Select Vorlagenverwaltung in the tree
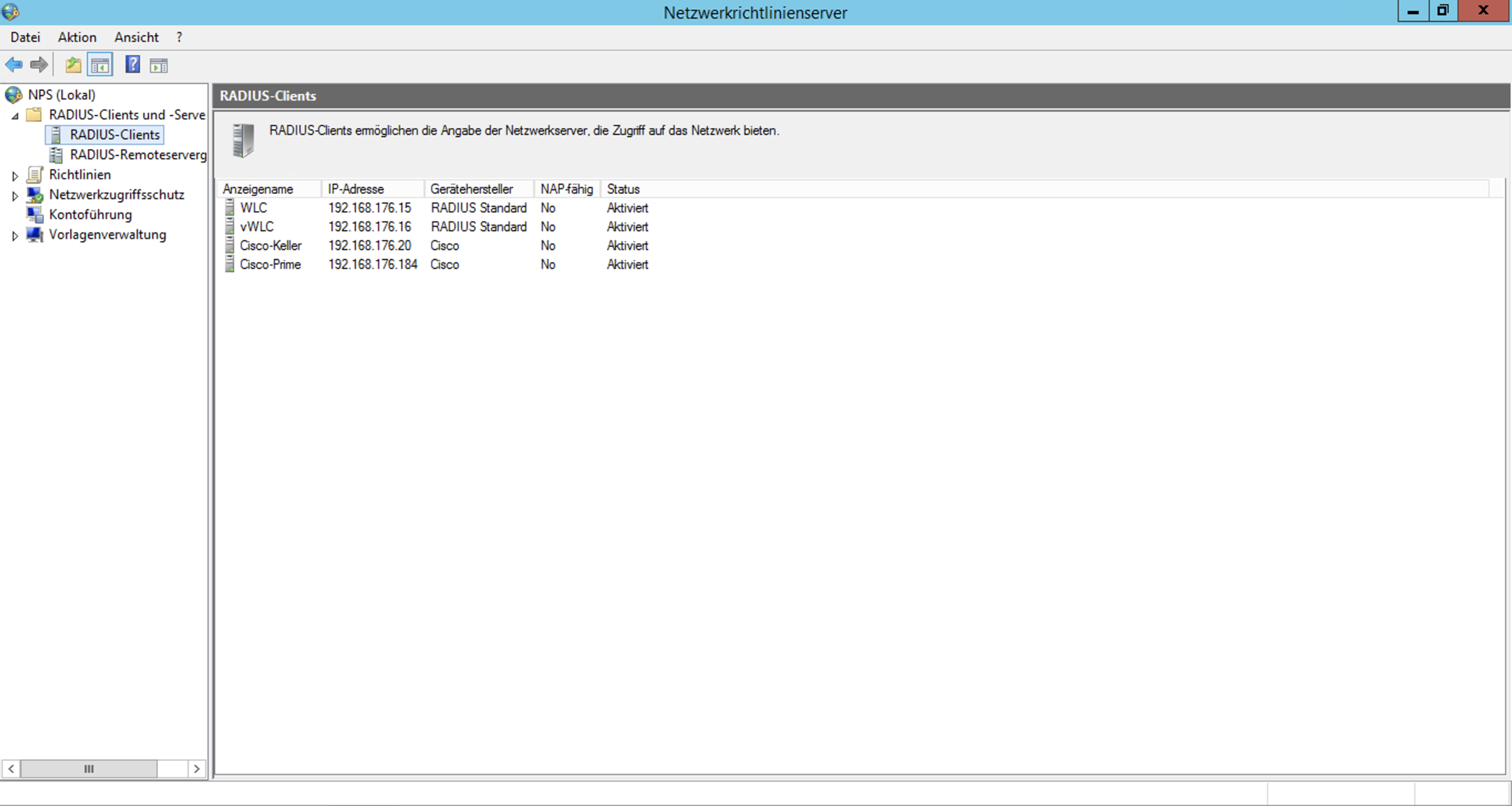Viewport: 1512px width, 806px height. pyautogui.click(x=108, y=234)
